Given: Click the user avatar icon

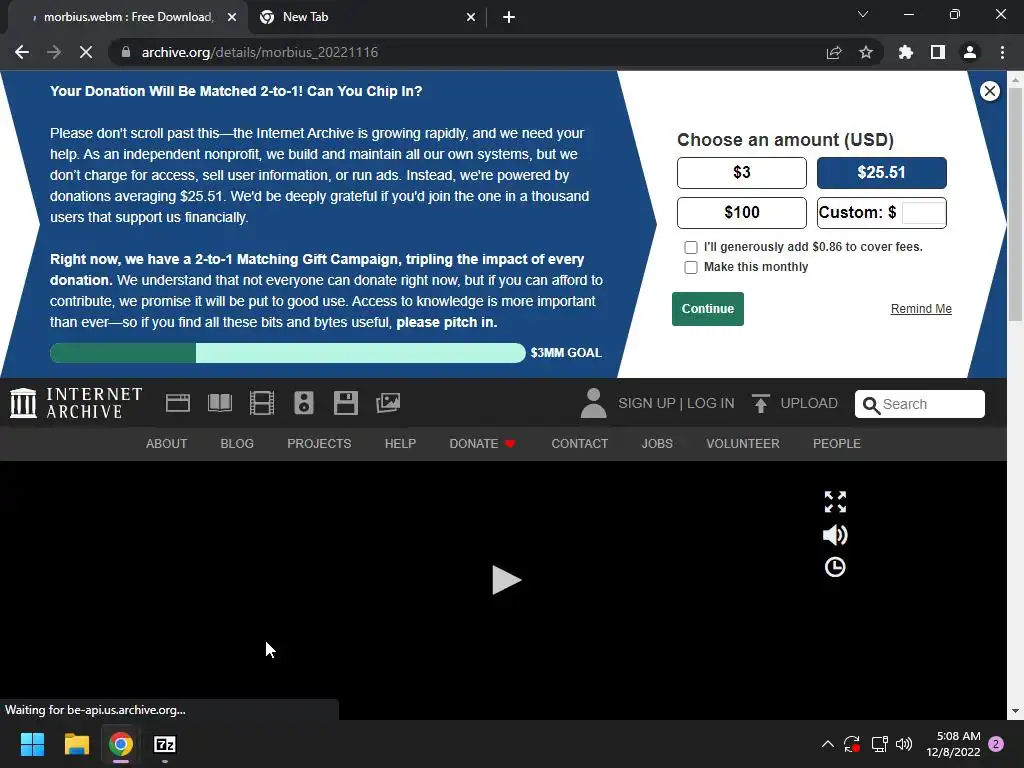Looking at the screenshot, I should pyautogui.click(x=593, y=403).
